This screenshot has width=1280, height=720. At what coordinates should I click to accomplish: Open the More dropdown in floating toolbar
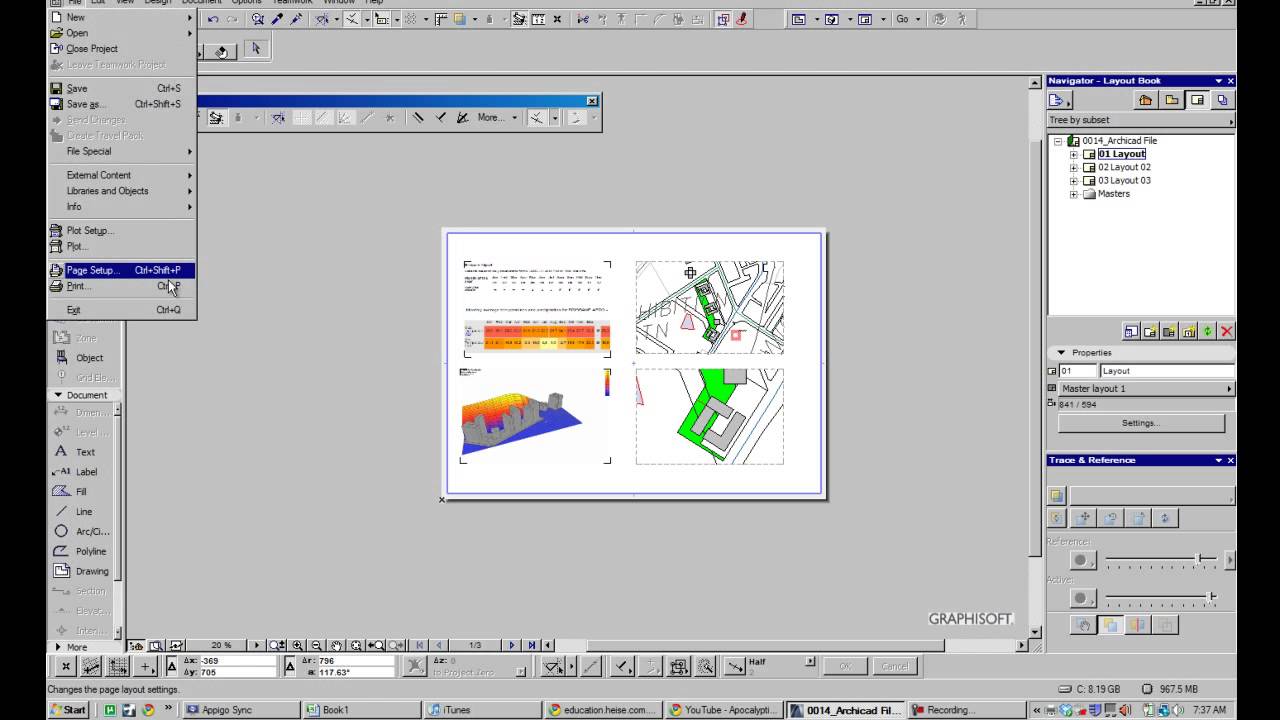(x=496, y=118)
